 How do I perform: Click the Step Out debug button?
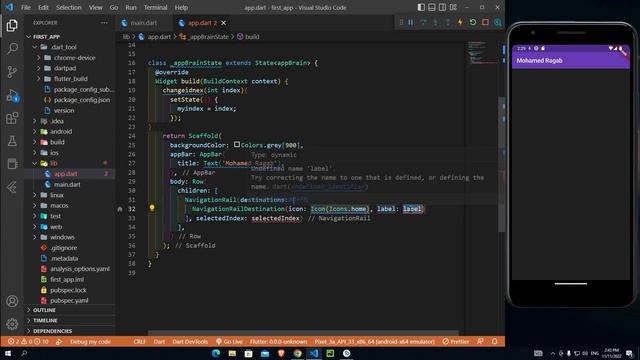point(447,22)
